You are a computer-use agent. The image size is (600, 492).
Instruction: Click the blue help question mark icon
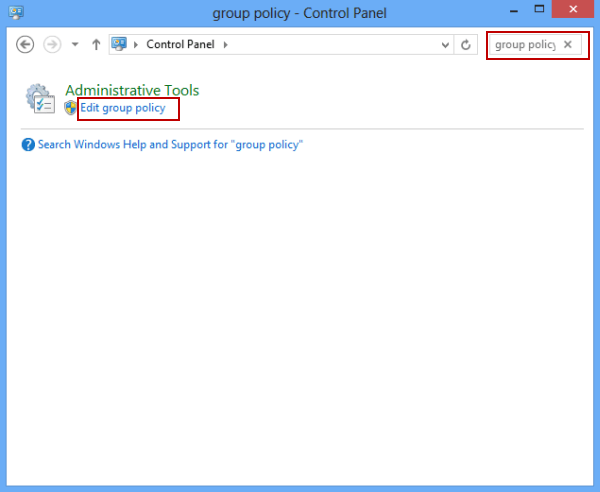(x=28, y=145)
